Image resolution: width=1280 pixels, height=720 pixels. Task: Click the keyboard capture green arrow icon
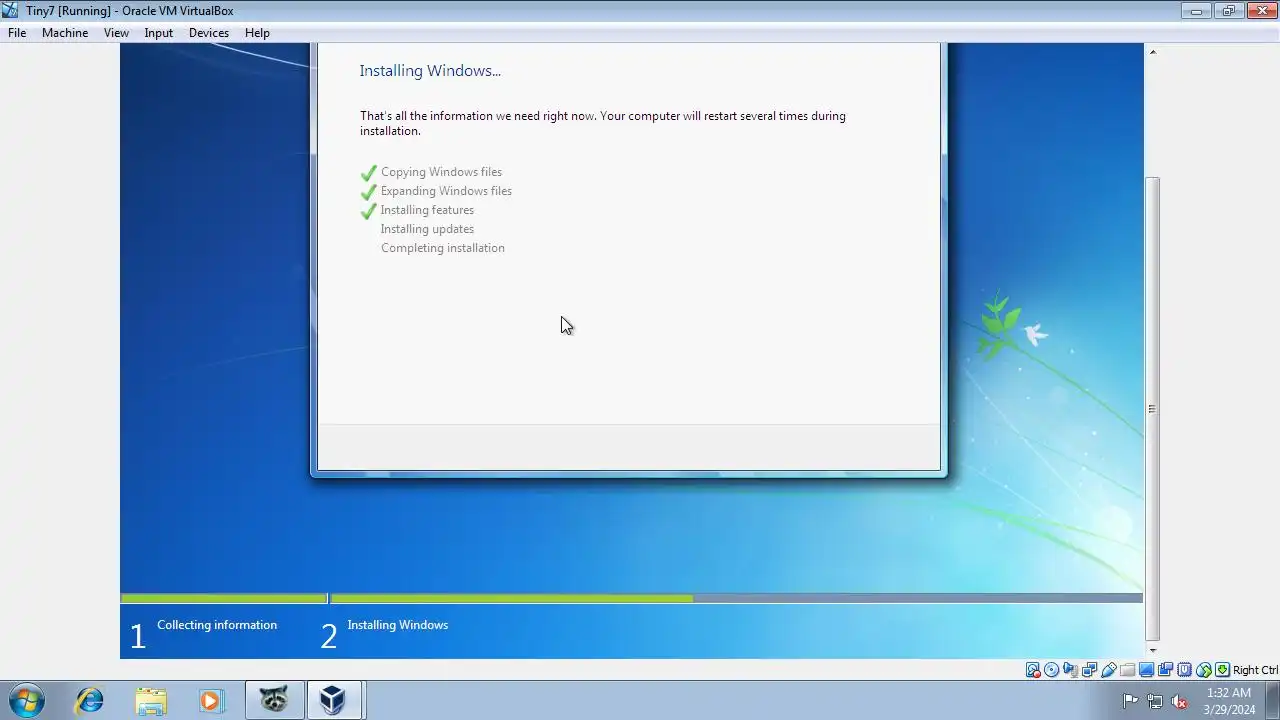point(1222,670)
